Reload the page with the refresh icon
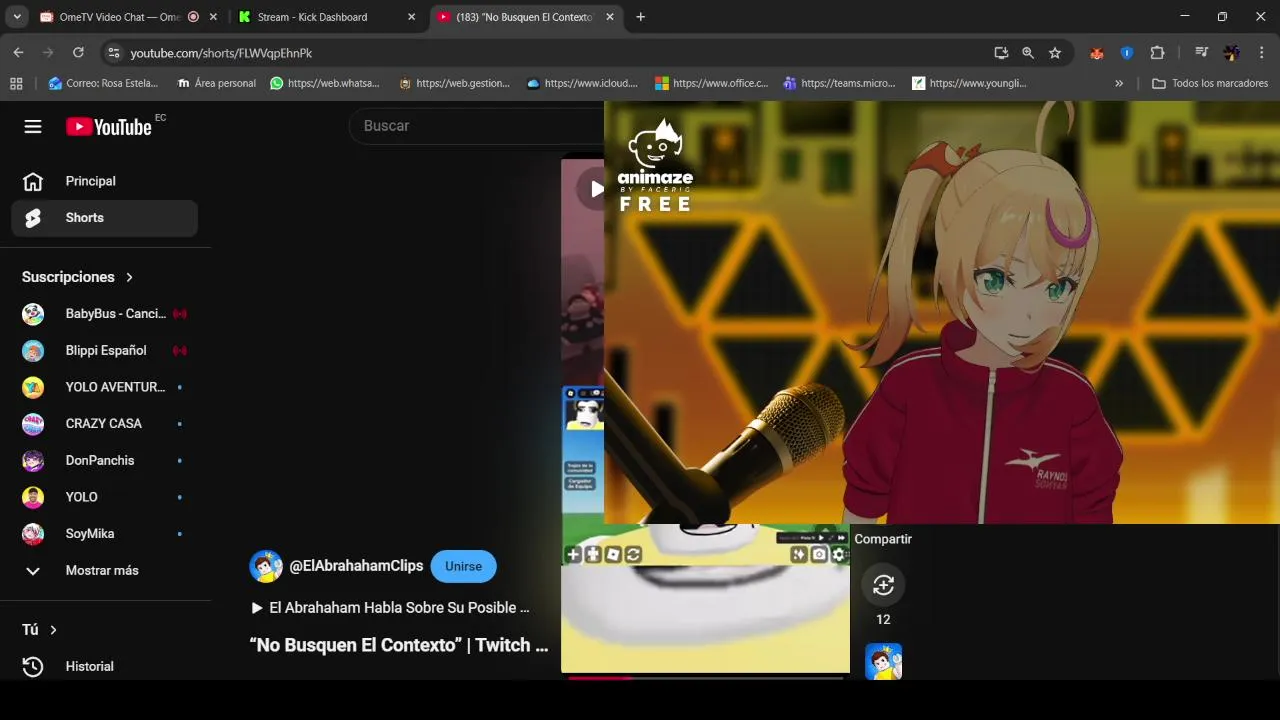Image resolution: width=1280 pixels, height=720 pixels. tap(78, 52)
